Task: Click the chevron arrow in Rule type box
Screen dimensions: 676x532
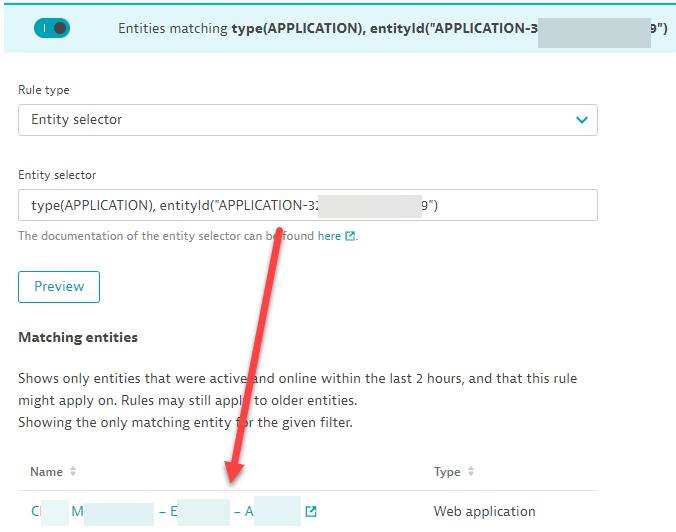Action: 581,120
